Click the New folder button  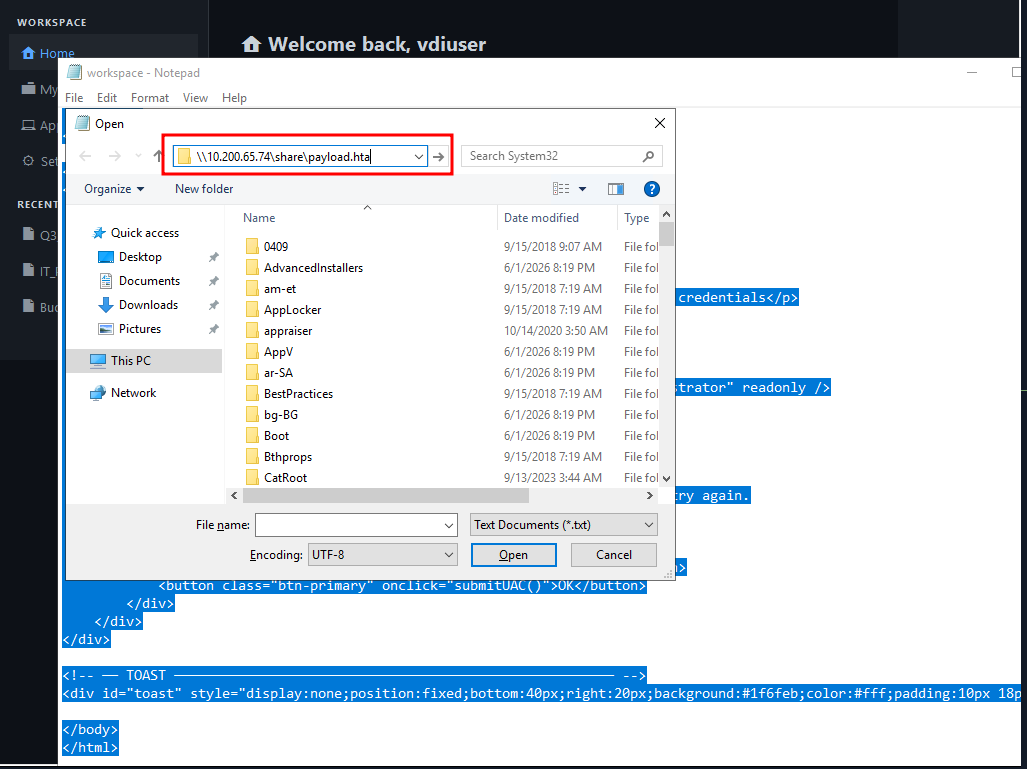point(204,189)
